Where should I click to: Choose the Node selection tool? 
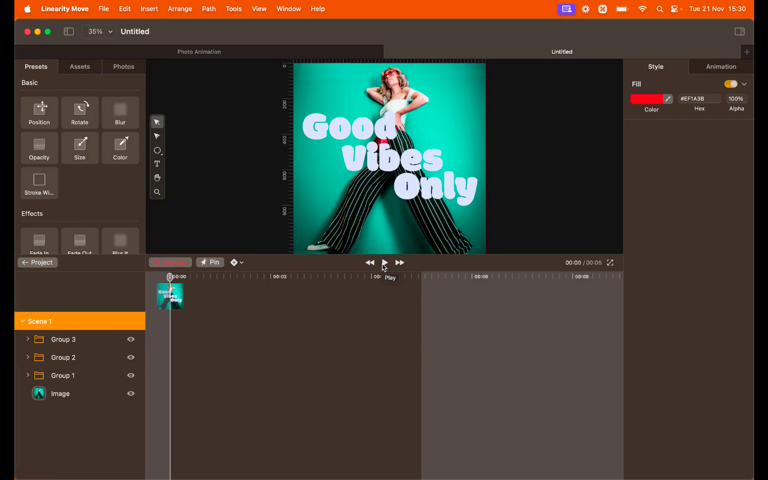click(157, 136)
